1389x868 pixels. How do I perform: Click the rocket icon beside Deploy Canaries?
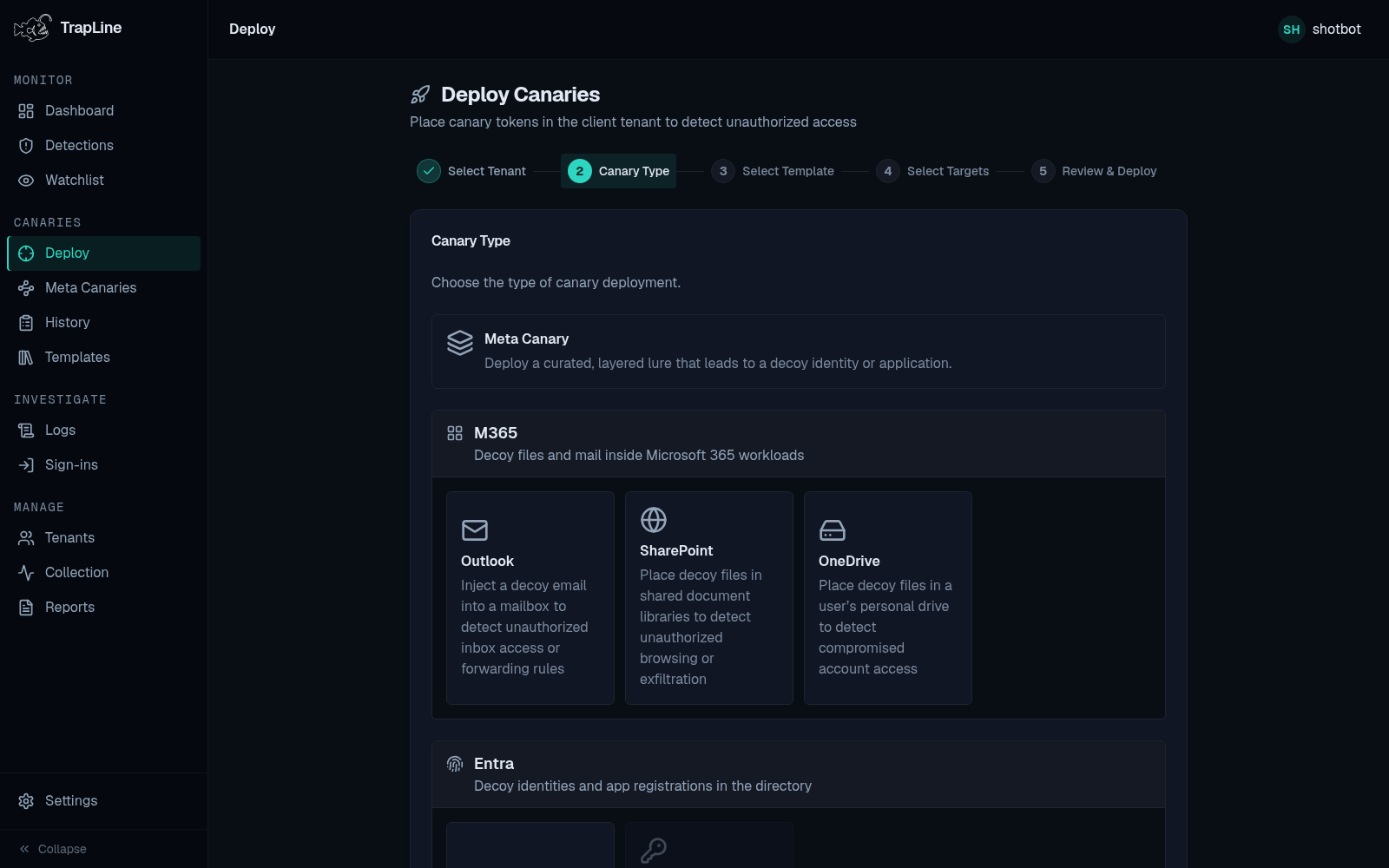coord(420,95)
